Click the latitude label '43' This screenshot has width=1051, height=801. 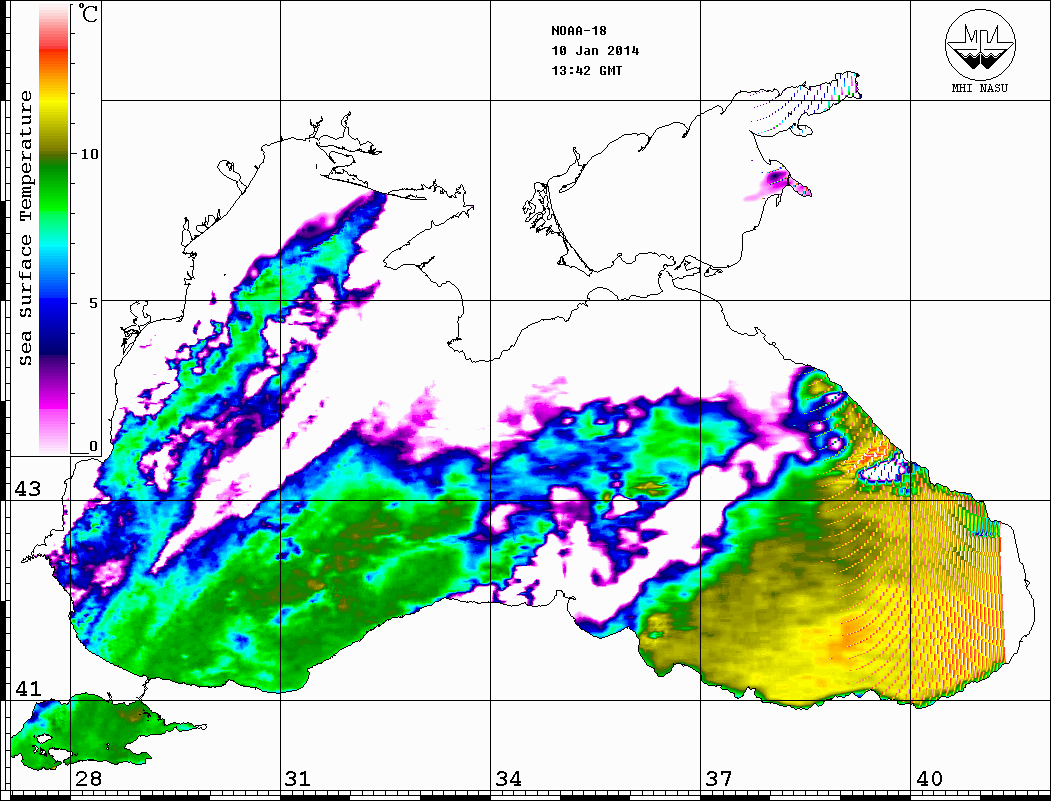[28, 489]
